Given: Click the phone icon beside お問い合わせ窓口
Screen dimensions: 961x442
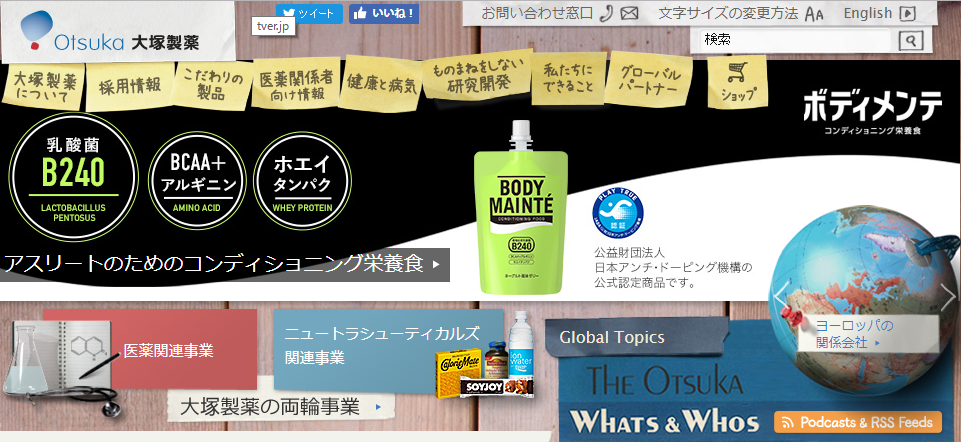Looking at the screenshot, I should point(606,13).
